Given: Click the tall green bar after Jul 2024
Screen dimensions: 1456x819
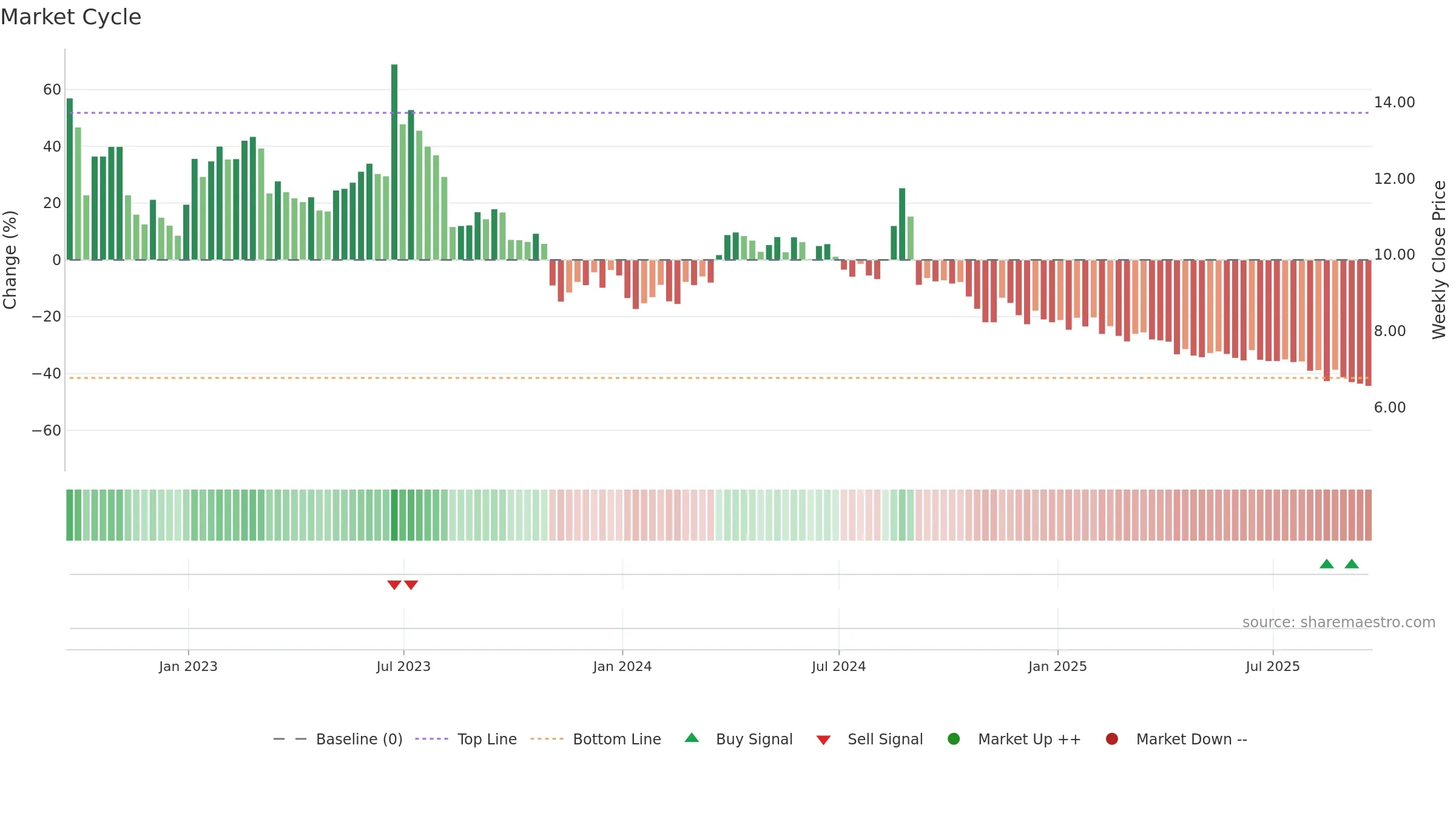Looking at the screenshot, I should click(x=902, y=224).
